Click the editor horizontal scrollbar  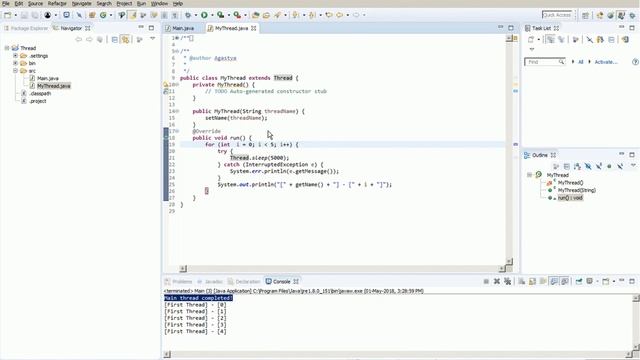[x=342, y=269]
